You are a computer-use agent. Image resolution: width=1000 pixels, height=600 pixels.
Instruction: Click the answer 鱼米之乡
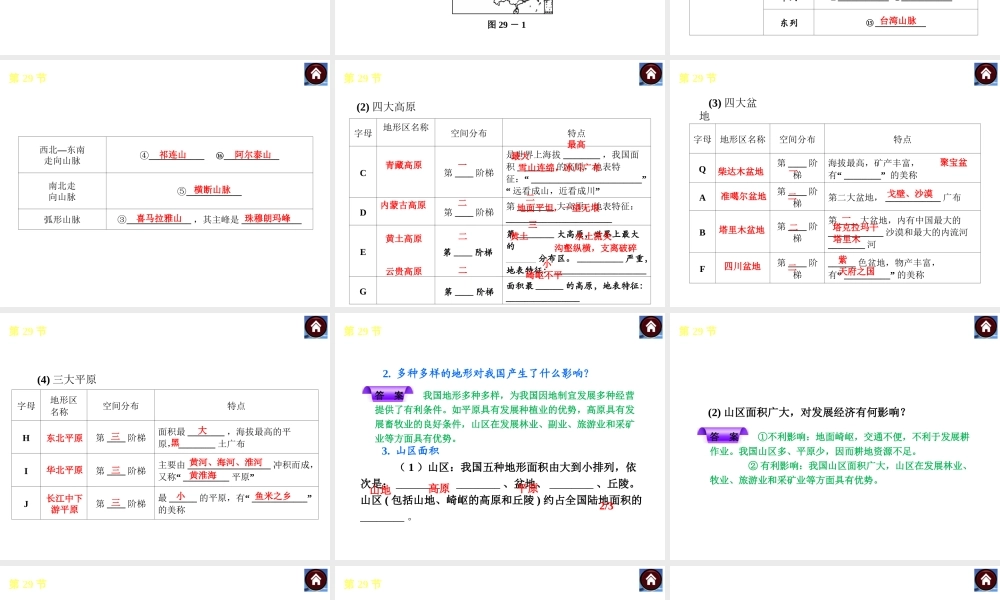click(x=272, y=496)
